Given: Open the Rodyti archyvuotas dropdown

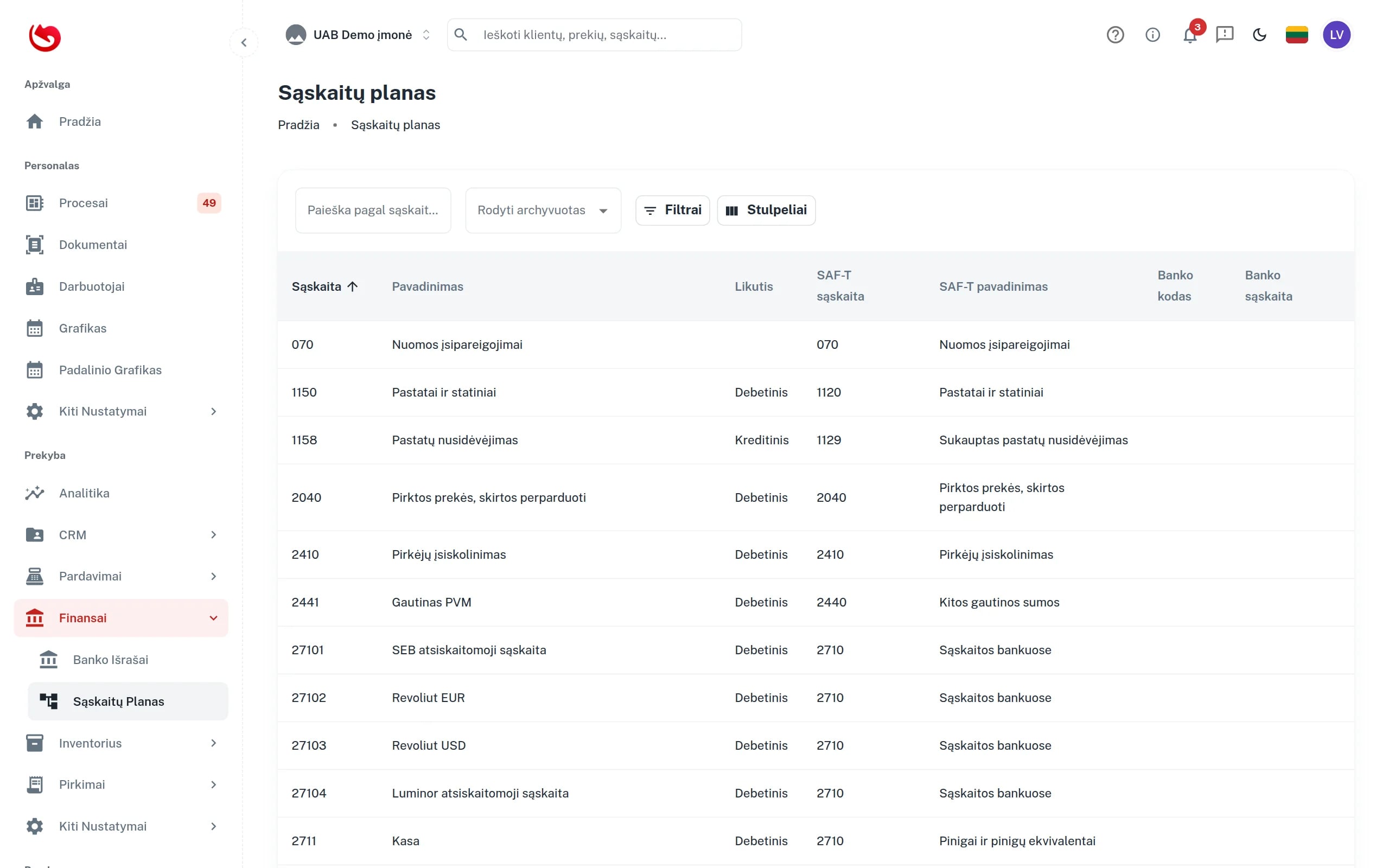Looking at the screenshot, I should point(543,210).
